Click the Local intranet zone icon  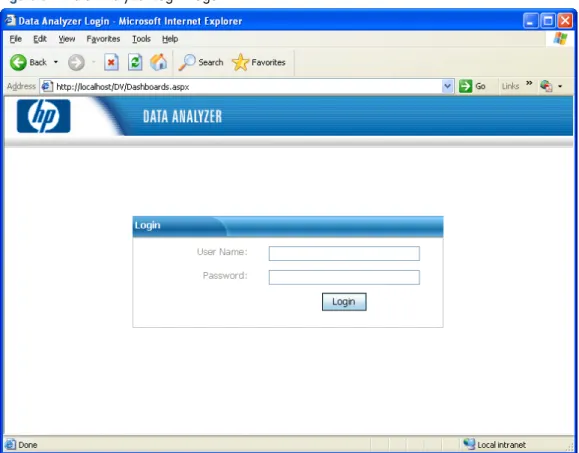point(469,444)
